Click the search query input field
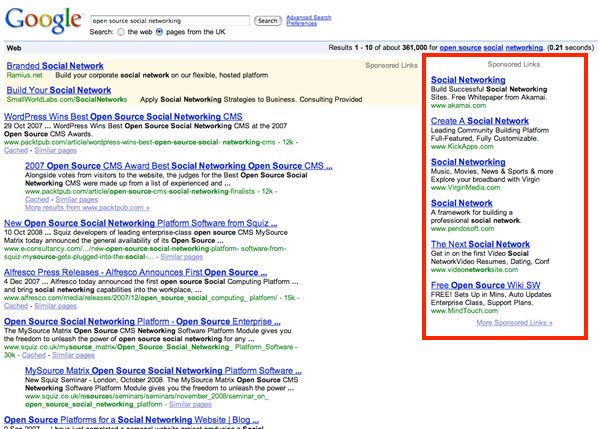This screenshot has width=600, height=429. (170, 21)
